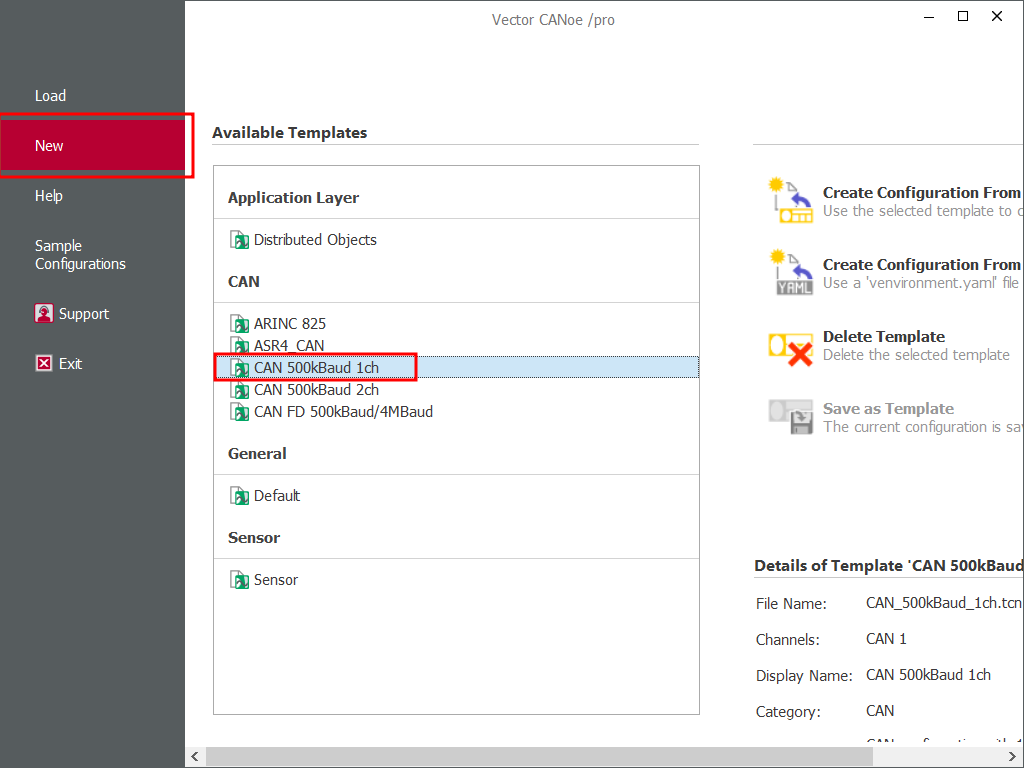Screen dimensions: 1024x768
Task: Click the Display Name value CAN 500kBaud 1ch
Action: 928,675
